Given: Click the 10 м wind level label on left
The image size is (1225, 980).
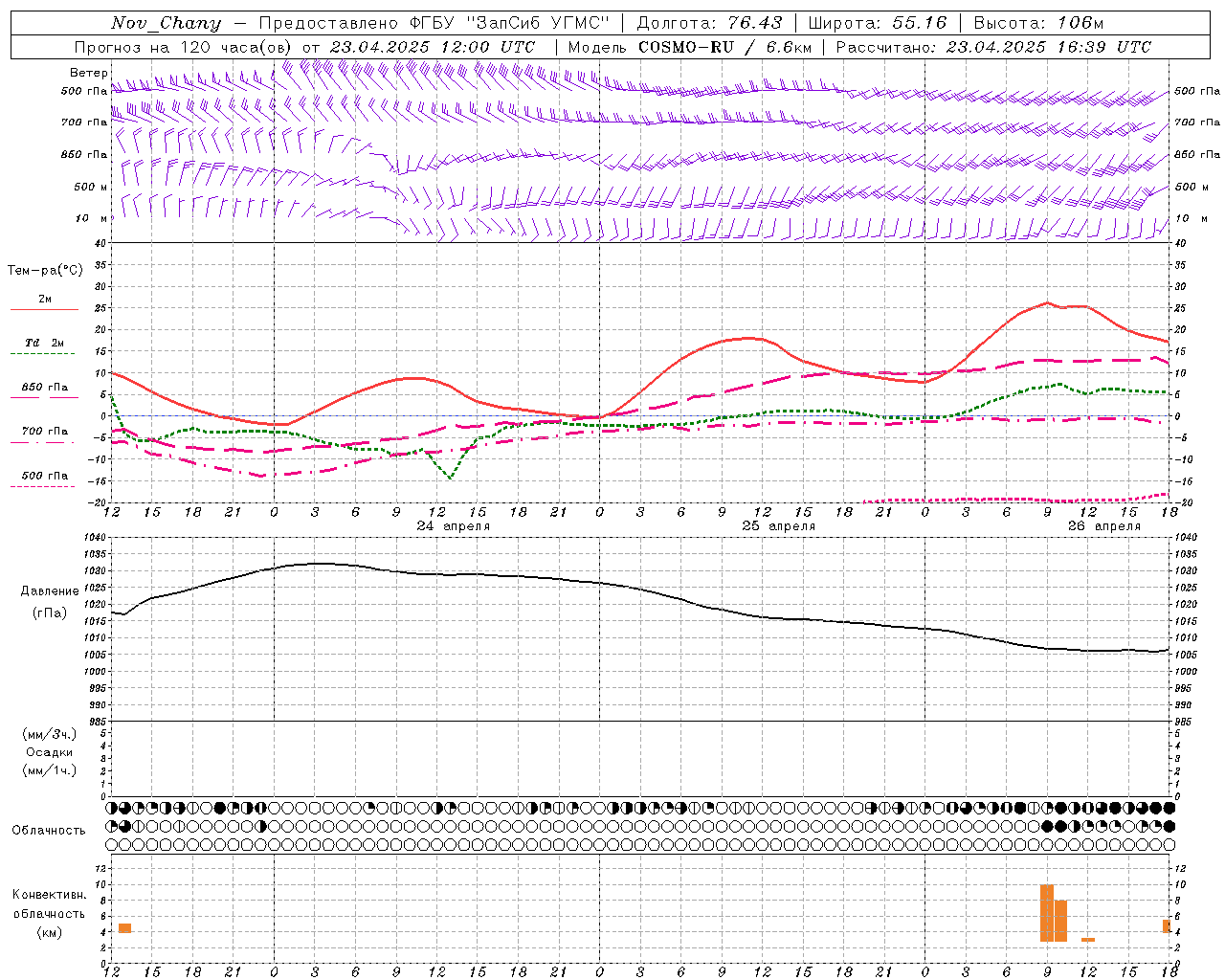Looking at the screenshot, I should pos(92,219).
